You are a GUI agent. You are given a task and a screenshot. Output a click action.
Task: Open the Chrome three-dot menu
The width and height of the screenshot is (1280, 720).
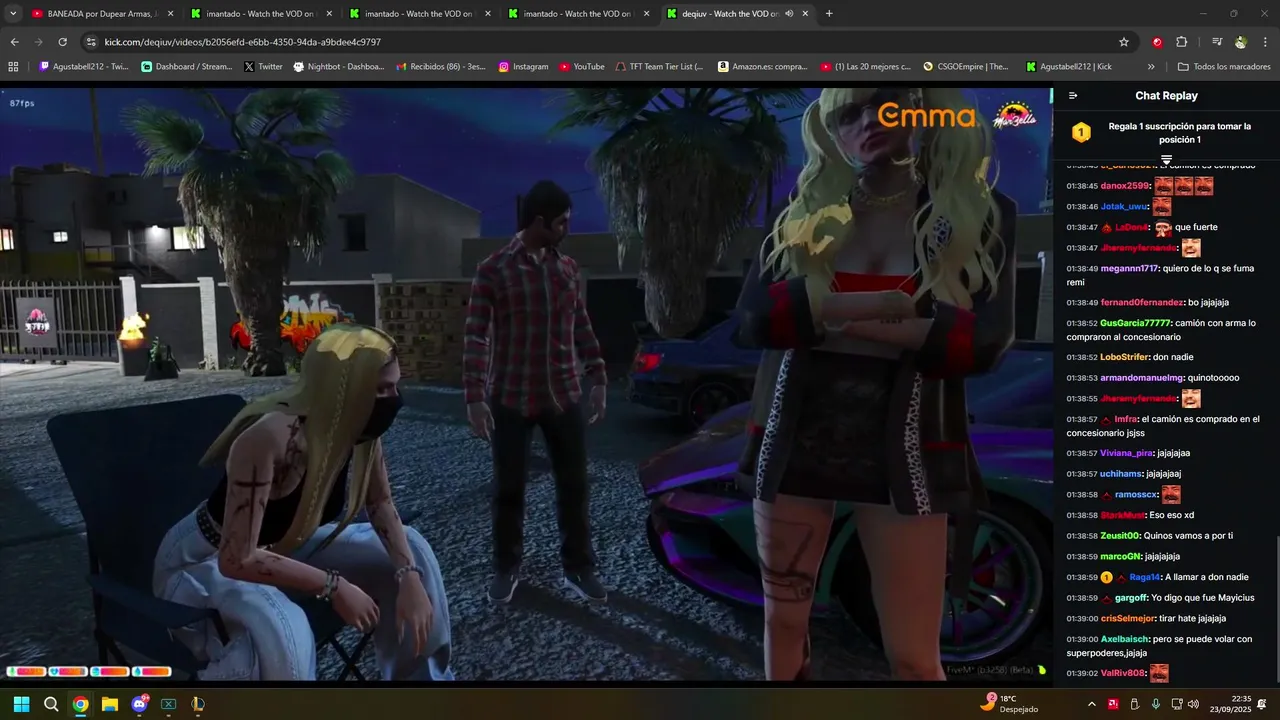(1266, 42)
